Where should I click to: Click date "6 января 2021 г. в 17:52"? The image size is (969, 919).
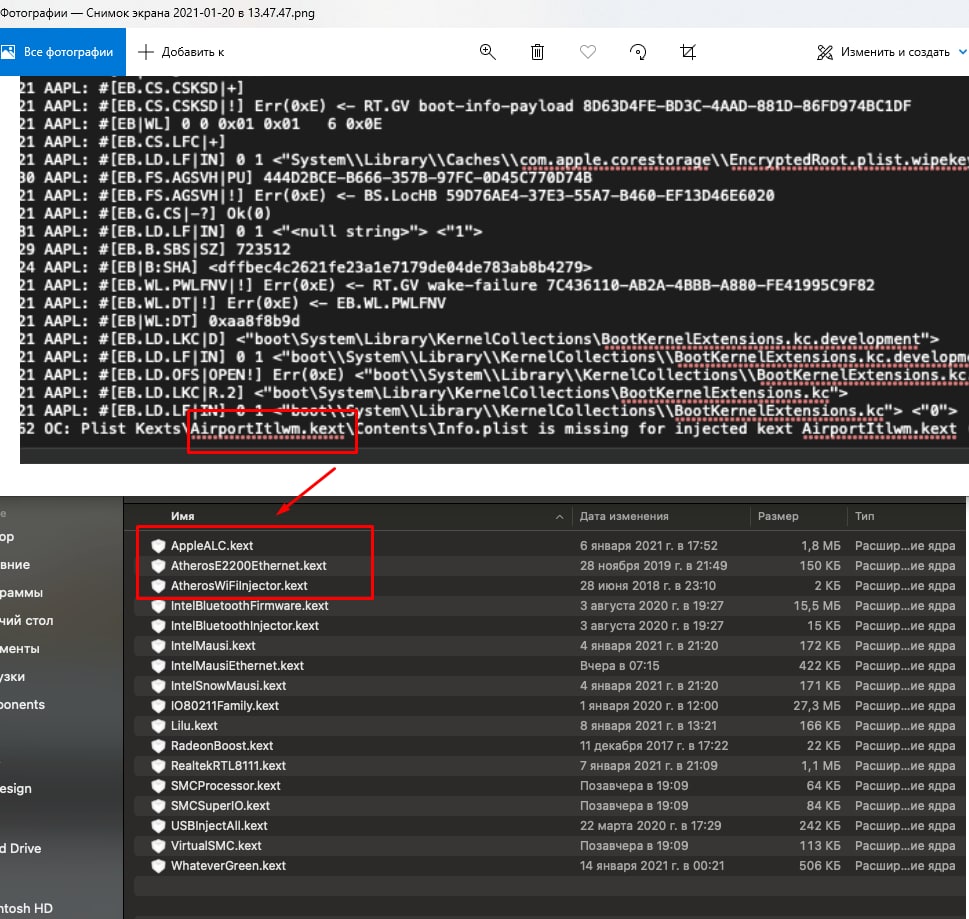pyautogui.click(x=648, y=545)
